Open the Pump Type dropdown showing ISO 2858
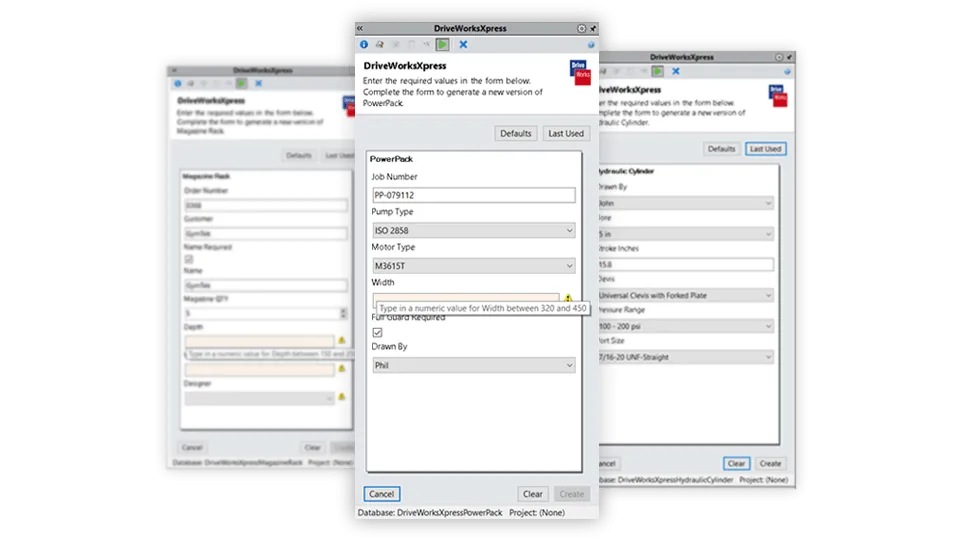Viewport: 960px width, 540px height. tap(474, 231)
